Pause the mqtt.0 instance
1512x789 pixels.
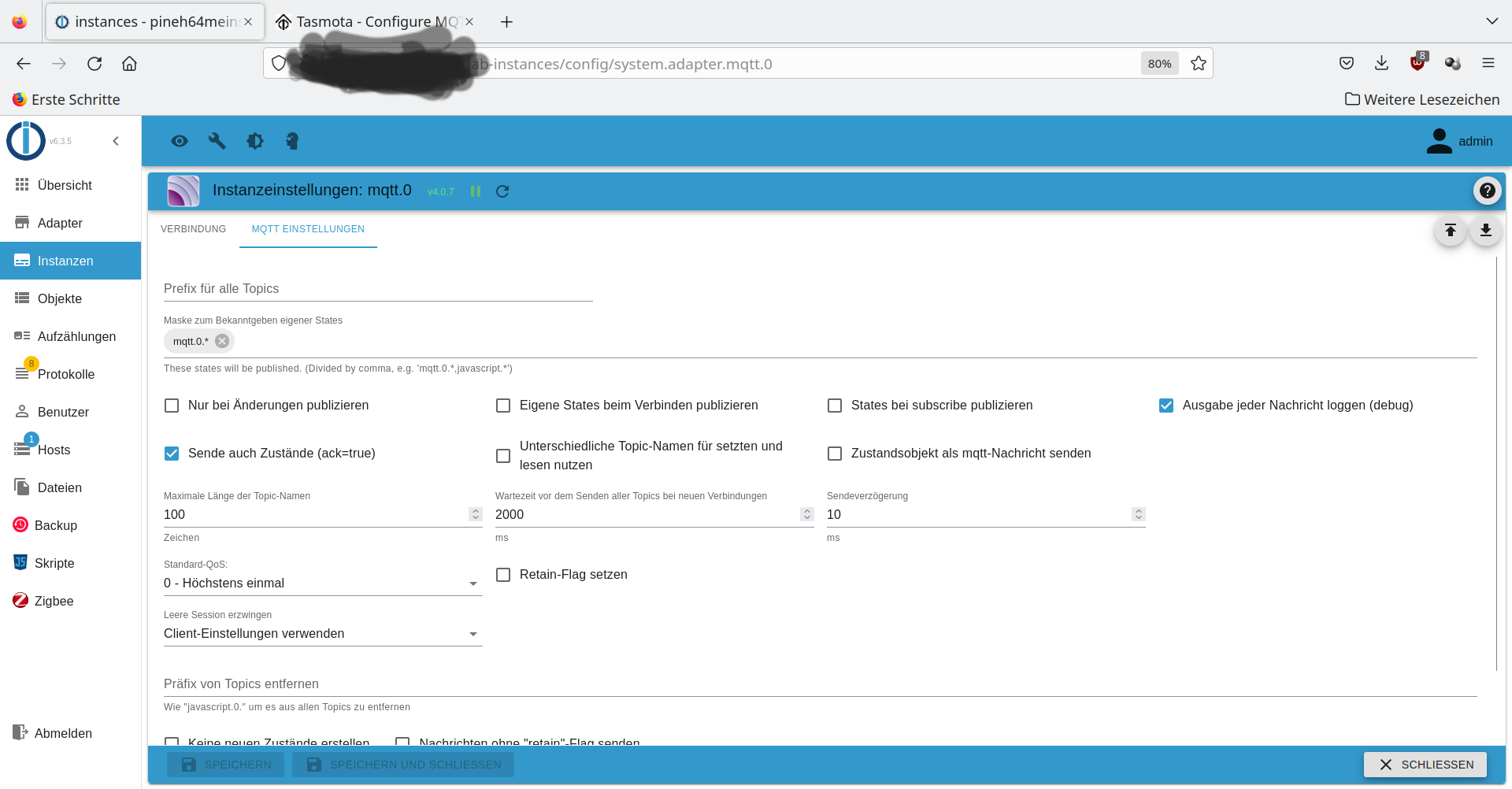click(476, 191)
